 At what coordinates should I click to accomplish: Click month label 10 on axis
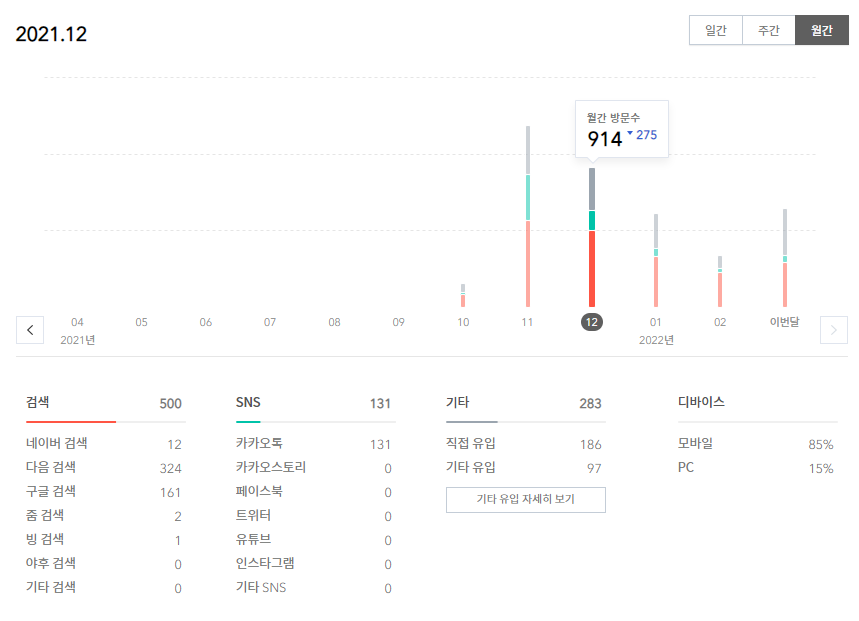[x=463, y=322]
